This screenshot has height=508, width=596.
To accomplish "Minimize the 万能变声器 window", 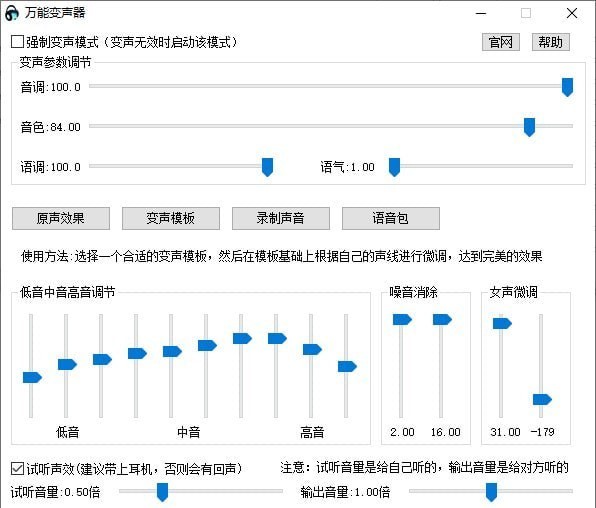I will tap(481, 13).
